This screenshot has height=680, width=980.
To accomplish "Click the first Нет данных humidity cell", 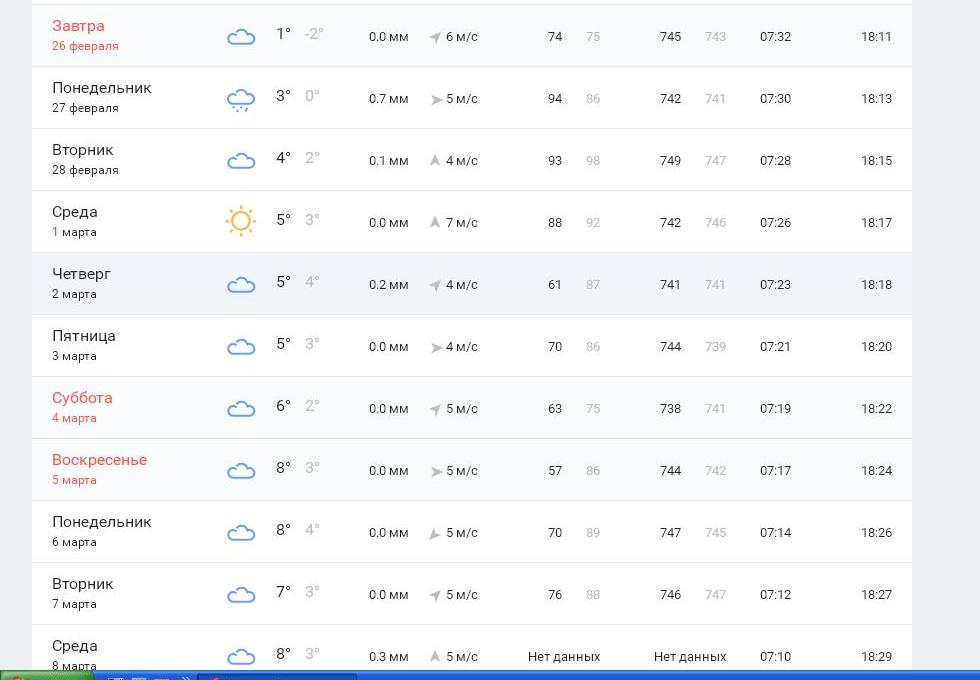I will click(x=564, y=657).
